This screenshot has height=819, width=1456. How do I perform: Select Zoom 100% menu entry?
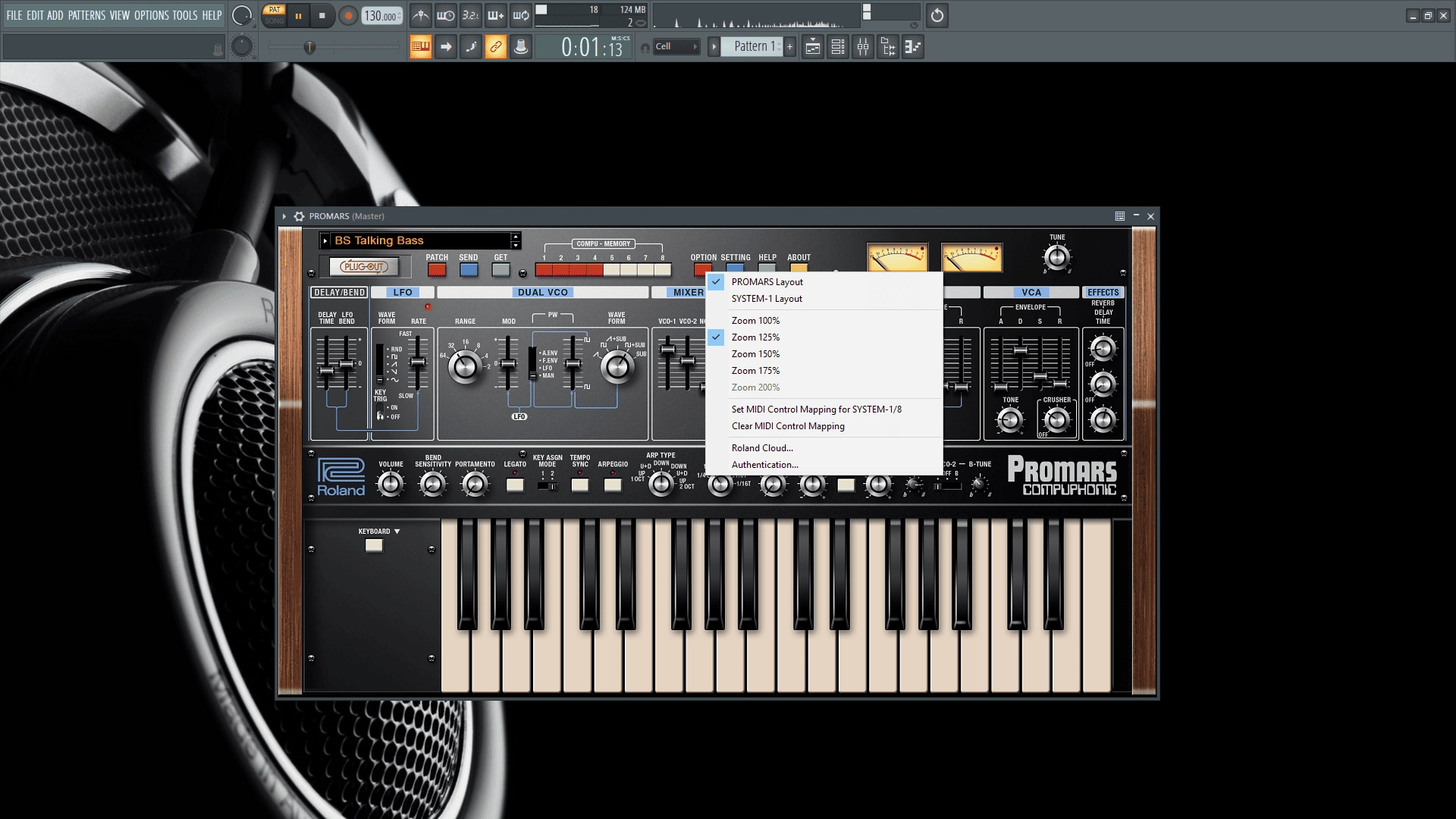(x=824, y=321)
